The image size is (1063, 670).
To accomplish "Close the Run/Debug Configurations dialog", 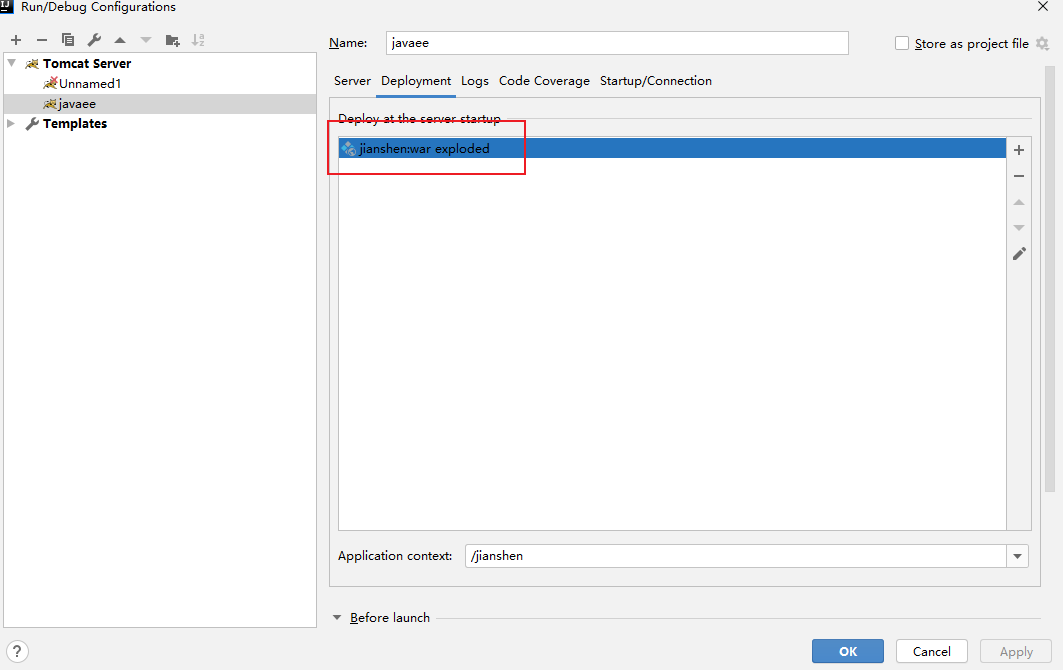I will pos(1043,7).
